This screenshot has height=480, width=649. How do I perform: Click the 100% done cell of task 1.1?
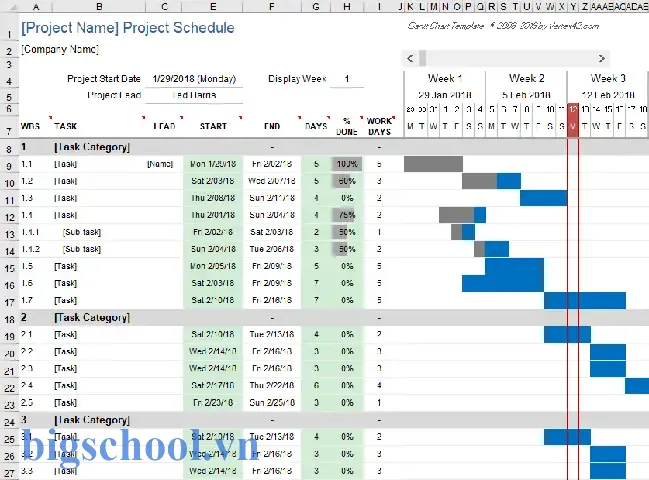pyautogui.click(x=347, y=164)
